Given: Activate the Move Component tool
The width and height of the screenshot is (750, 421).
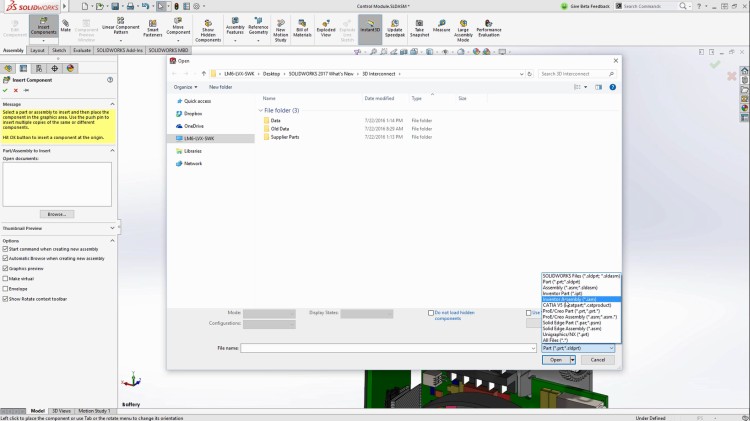Looking at the screenshot, I should pyautogui.click(x=178, y=26).
